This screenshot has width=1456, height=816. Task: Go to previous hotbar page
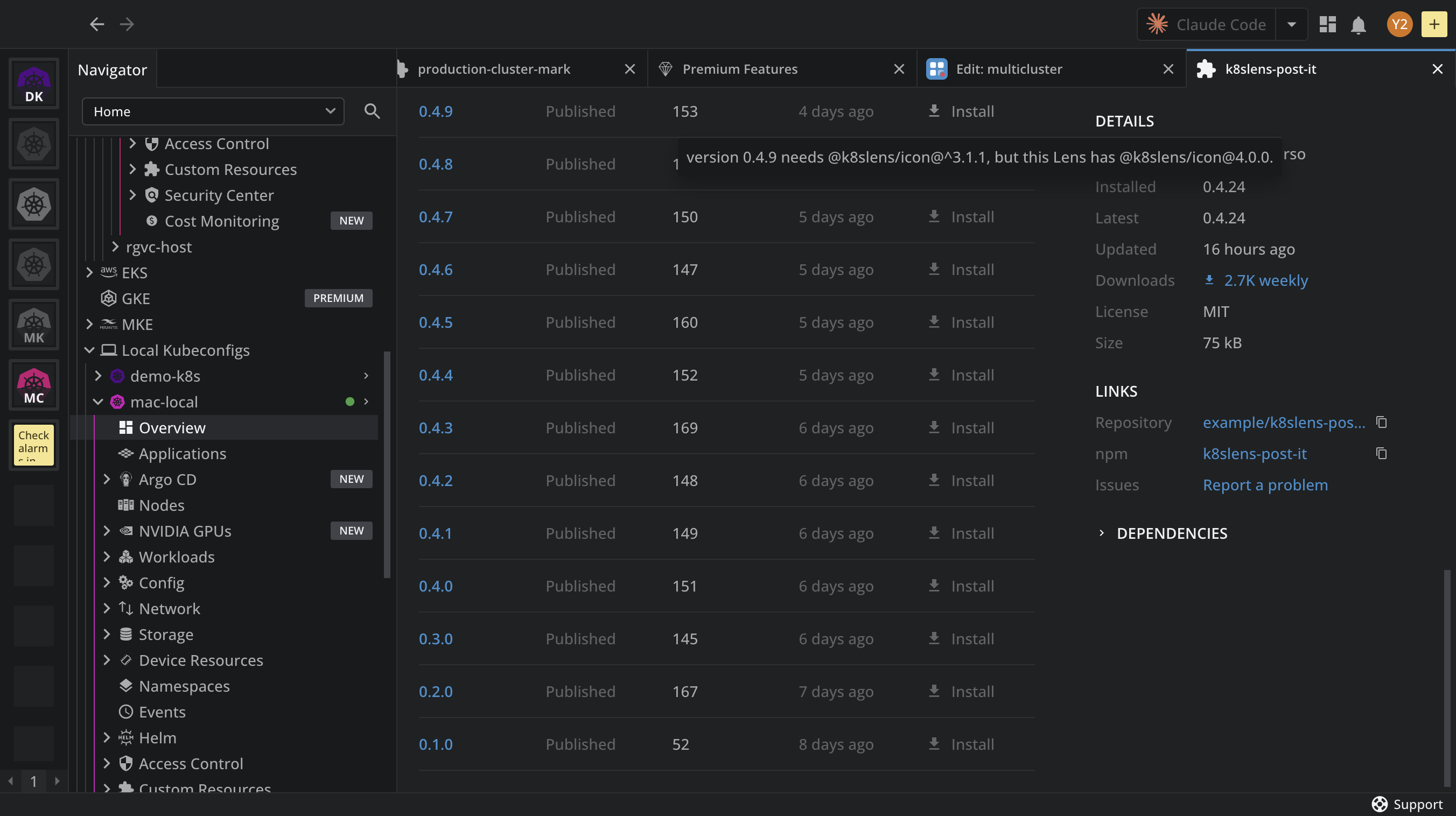pyautogui.click(x=10, y=781)
